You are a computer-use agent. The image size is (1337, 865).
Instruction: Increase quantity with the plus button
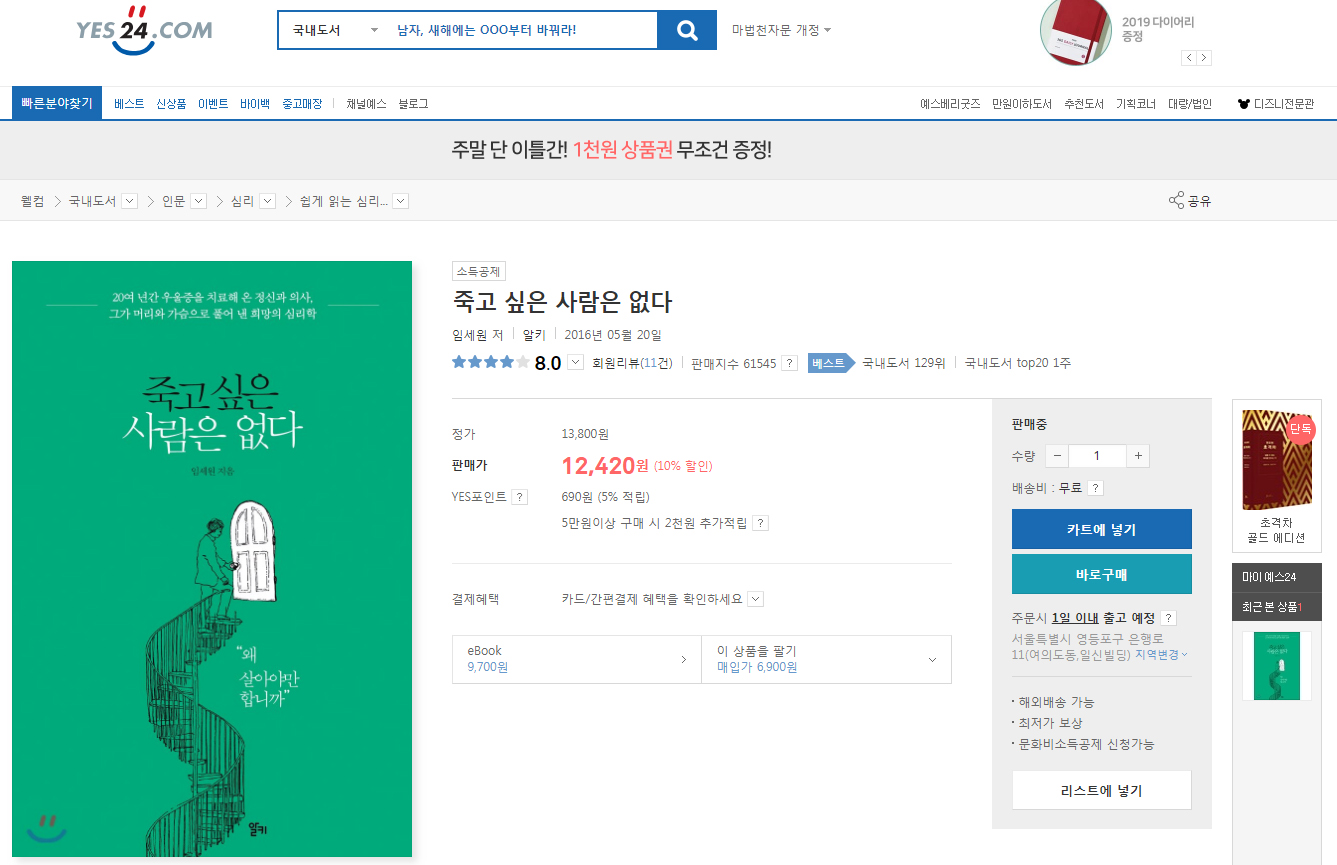pyautogui.click(x=1137, y=456)
